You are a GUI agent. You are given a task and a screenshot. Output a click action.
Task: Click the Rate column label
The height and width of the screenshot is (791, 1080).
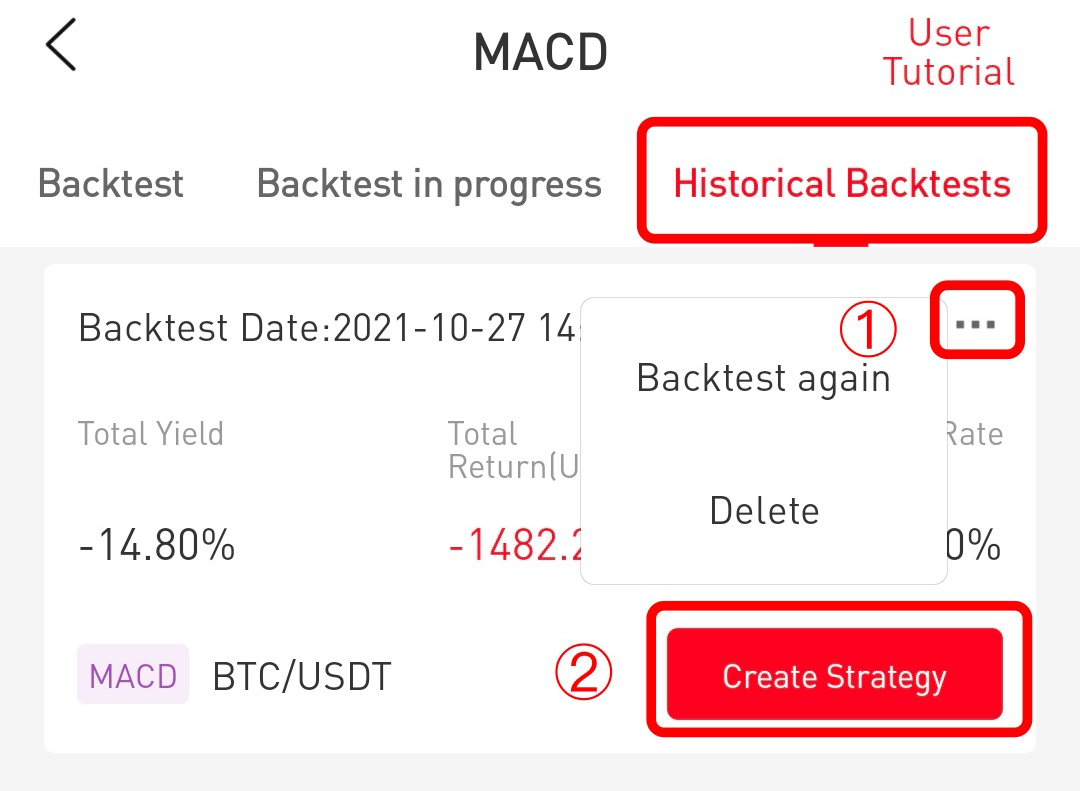(x=974, y=434)
